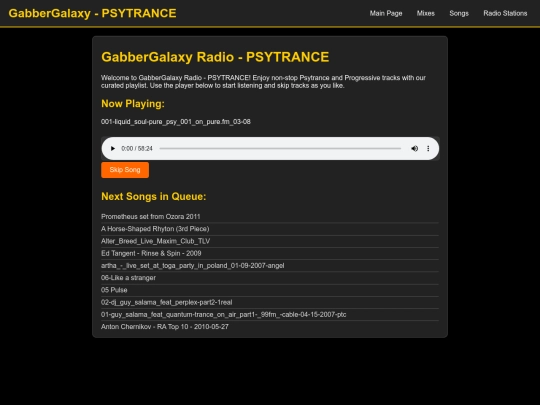Play the audio track
540x405 pixels.
click(x=113, y=148)
